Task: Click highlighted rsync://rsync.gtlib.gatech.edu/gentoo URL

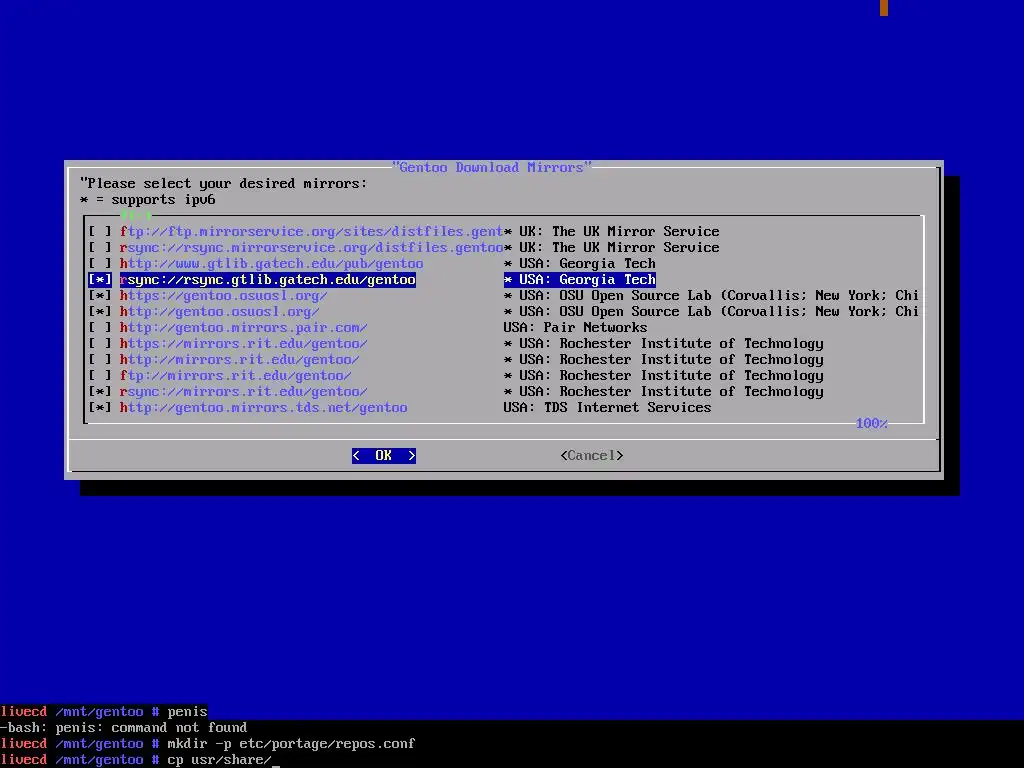Action: (267, 280)
